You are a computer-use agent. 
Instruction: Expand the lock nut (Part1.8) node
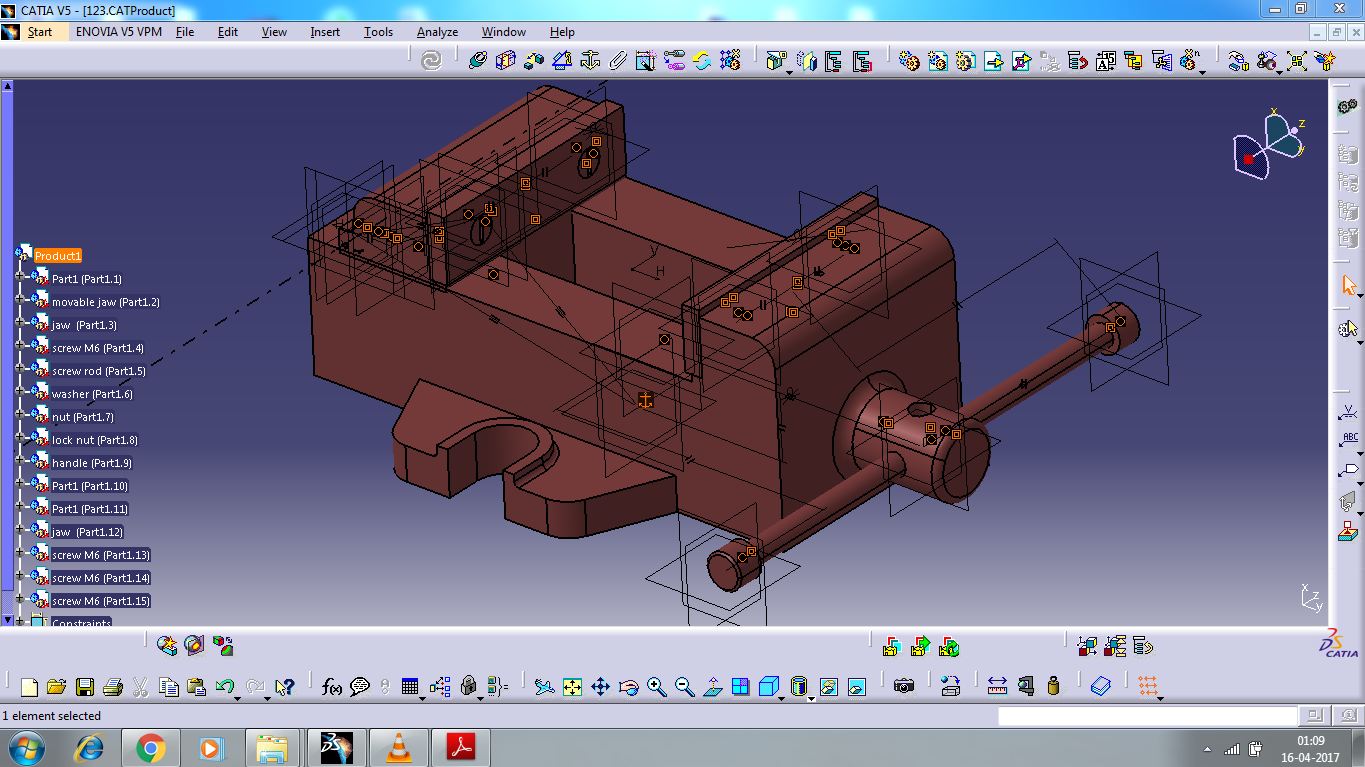[19, 439]
